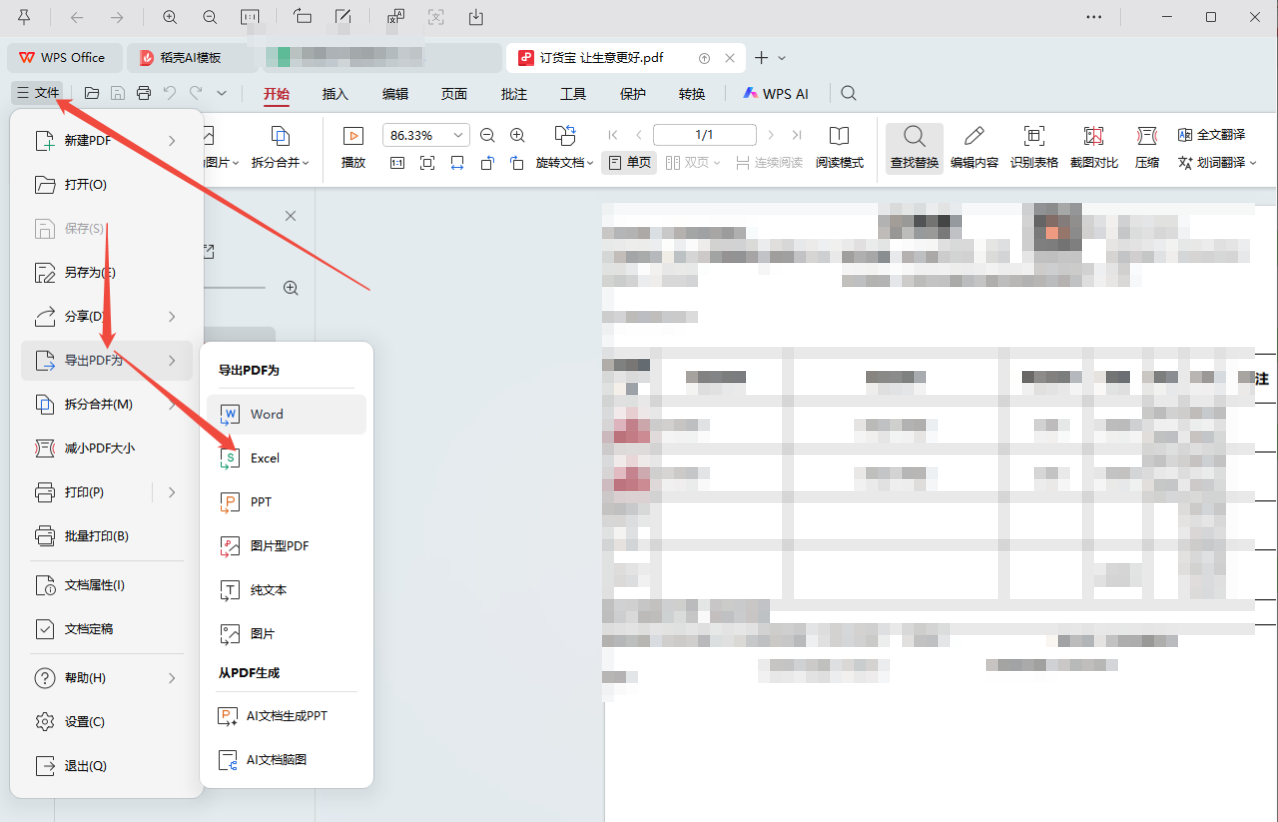Click the pin icon in the title bar

pos(25,17)
